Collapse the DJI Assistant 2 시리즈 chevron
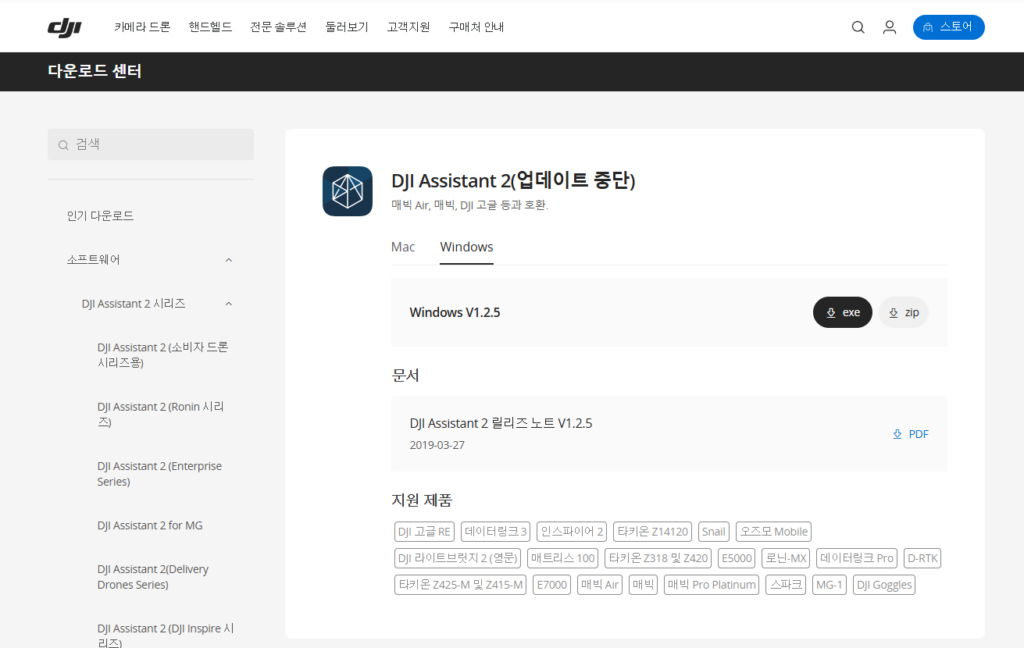Image resolution: width=1024 pixels, height=648 pixels. pyautogui.click(x=229, y=304)
